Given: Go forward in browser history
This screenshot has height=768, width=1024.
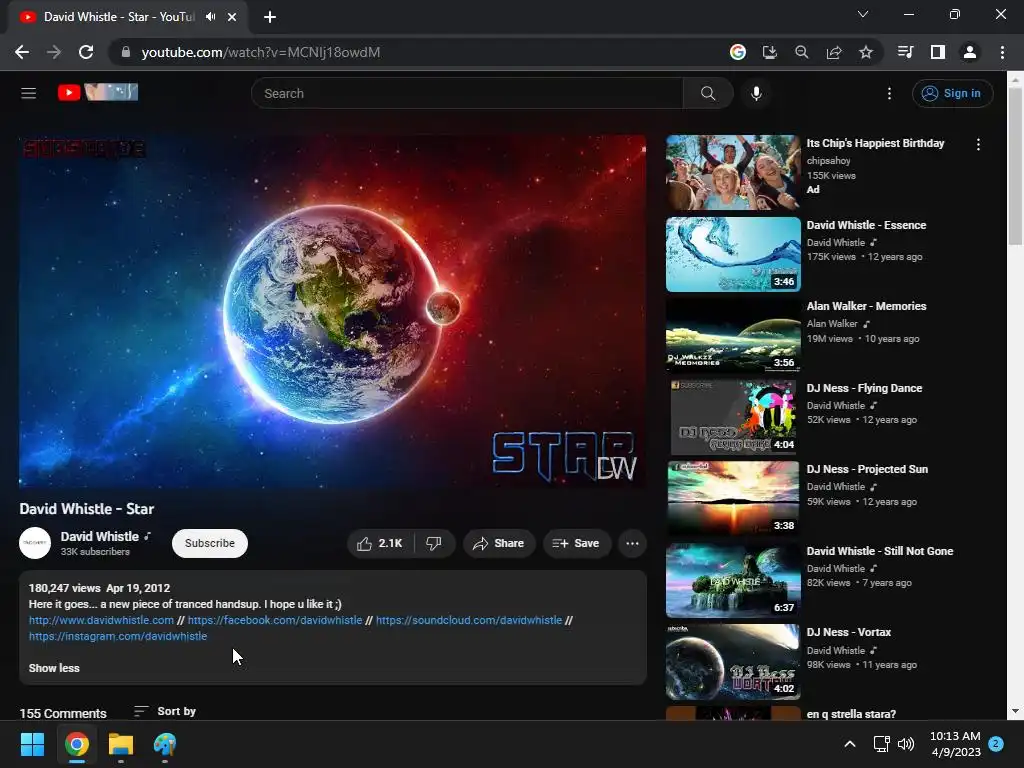Looking at the screenshot, I should coord(54,52).
